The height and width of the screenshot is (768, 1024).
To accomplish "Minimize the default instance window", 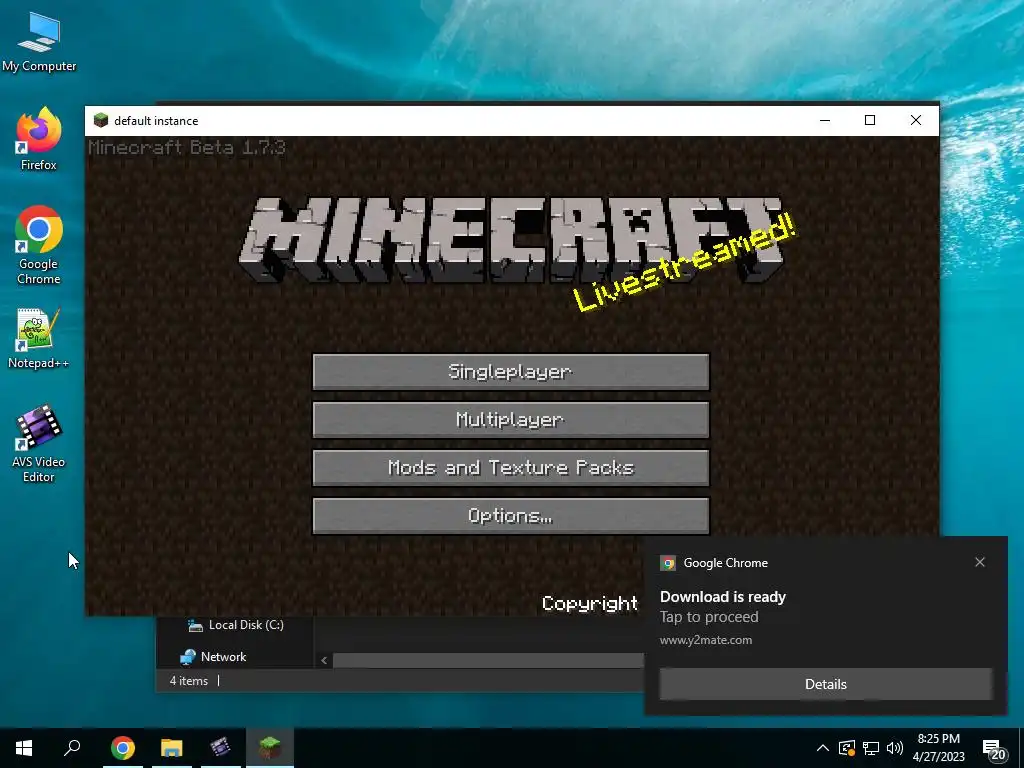I will pos(825,120).
